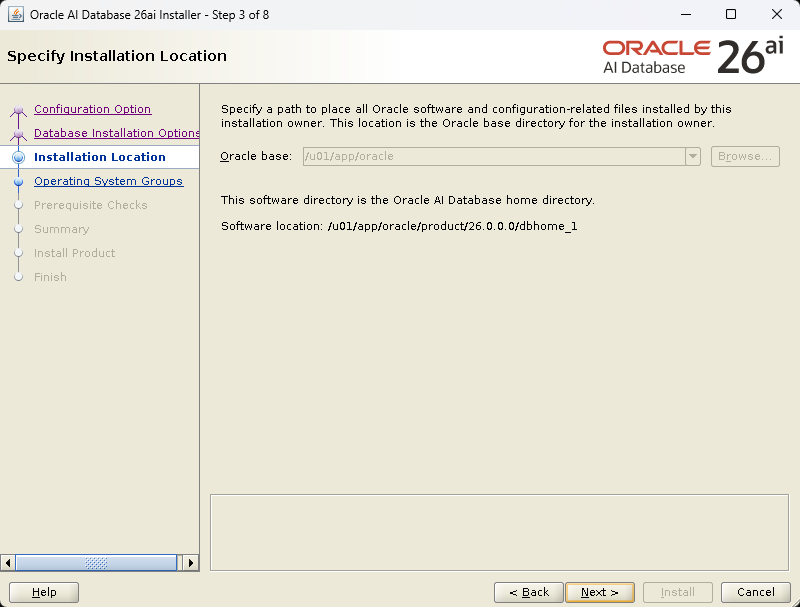
Task: Close the installer window
Action: 777,14
